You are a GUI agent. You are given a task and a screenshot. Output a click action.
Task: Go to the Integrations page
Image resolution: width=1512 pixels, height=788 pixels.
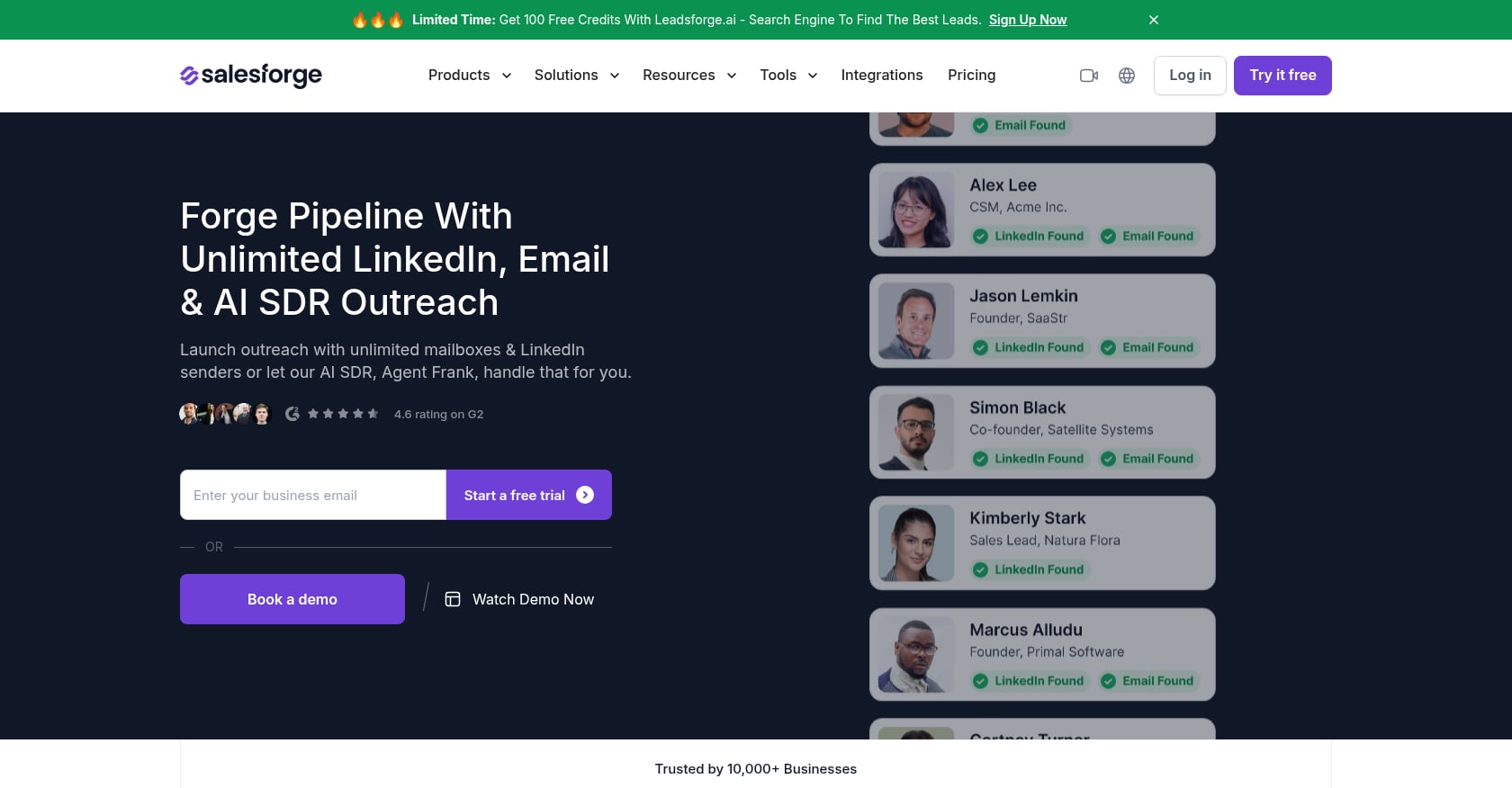coord(882,76)
